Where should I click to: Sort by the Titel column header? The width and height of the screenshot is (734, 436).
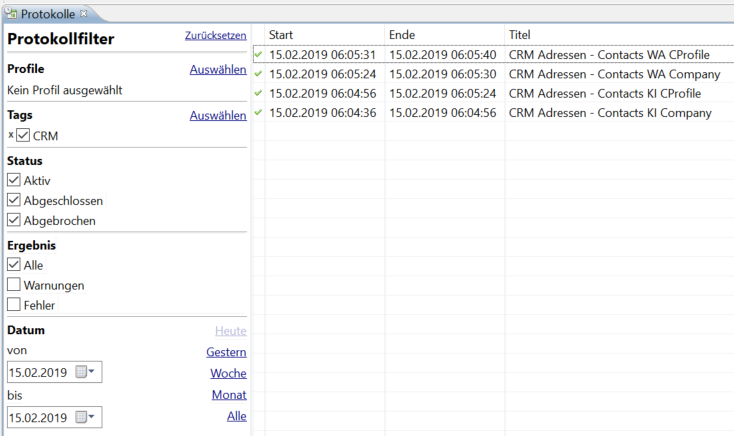(x=619, y=35)
